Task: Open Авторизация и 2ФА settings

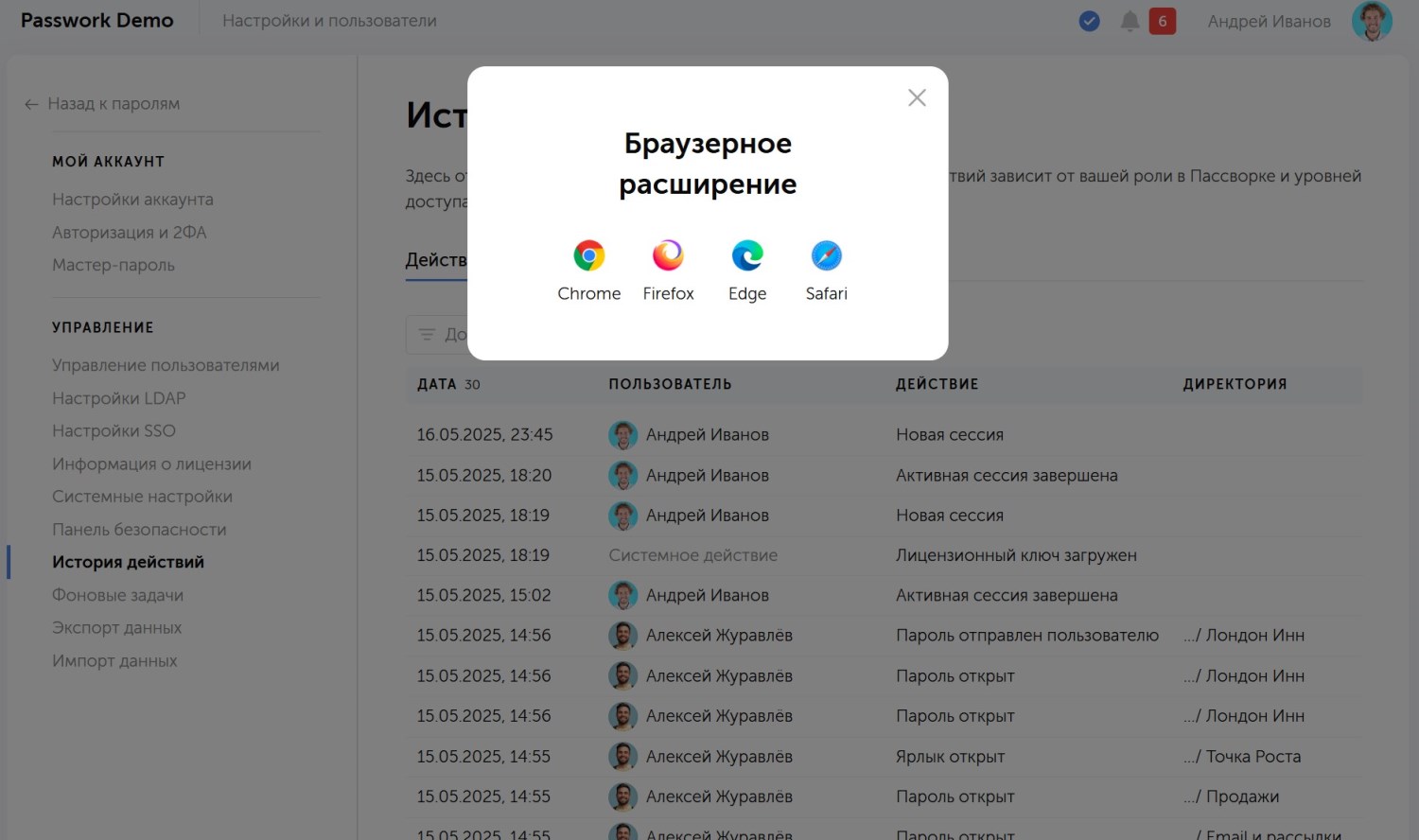Action: point(129,233)
